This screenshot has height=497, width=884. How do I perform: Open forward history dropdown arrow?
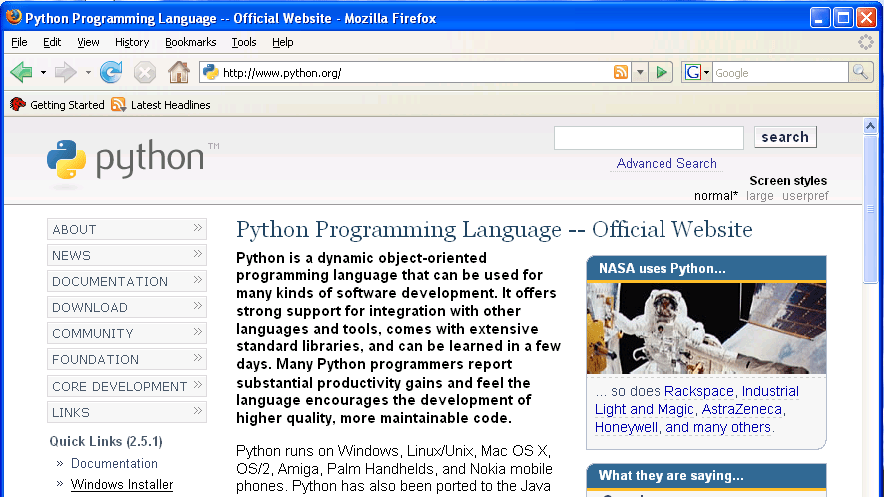(88, 73)
